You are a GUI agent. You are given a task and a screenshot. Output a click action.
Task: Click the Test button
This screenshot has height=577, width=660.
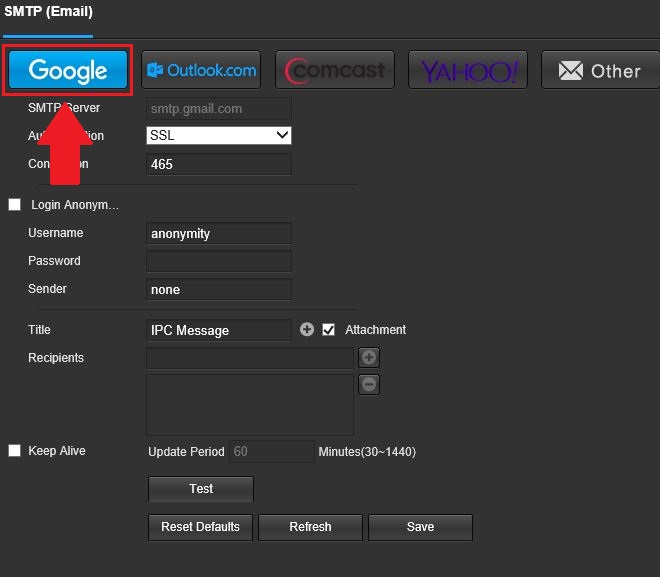pyautogui.click(x=201, y=489)
